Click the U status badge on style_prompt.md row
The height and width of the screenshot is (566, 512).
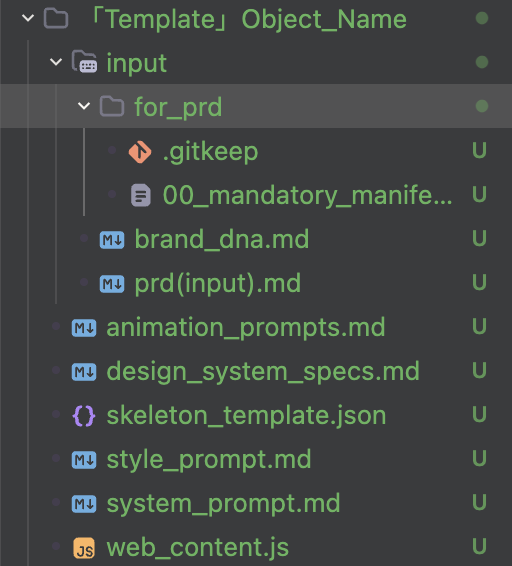pyautogui.click(x=479, y=458)
